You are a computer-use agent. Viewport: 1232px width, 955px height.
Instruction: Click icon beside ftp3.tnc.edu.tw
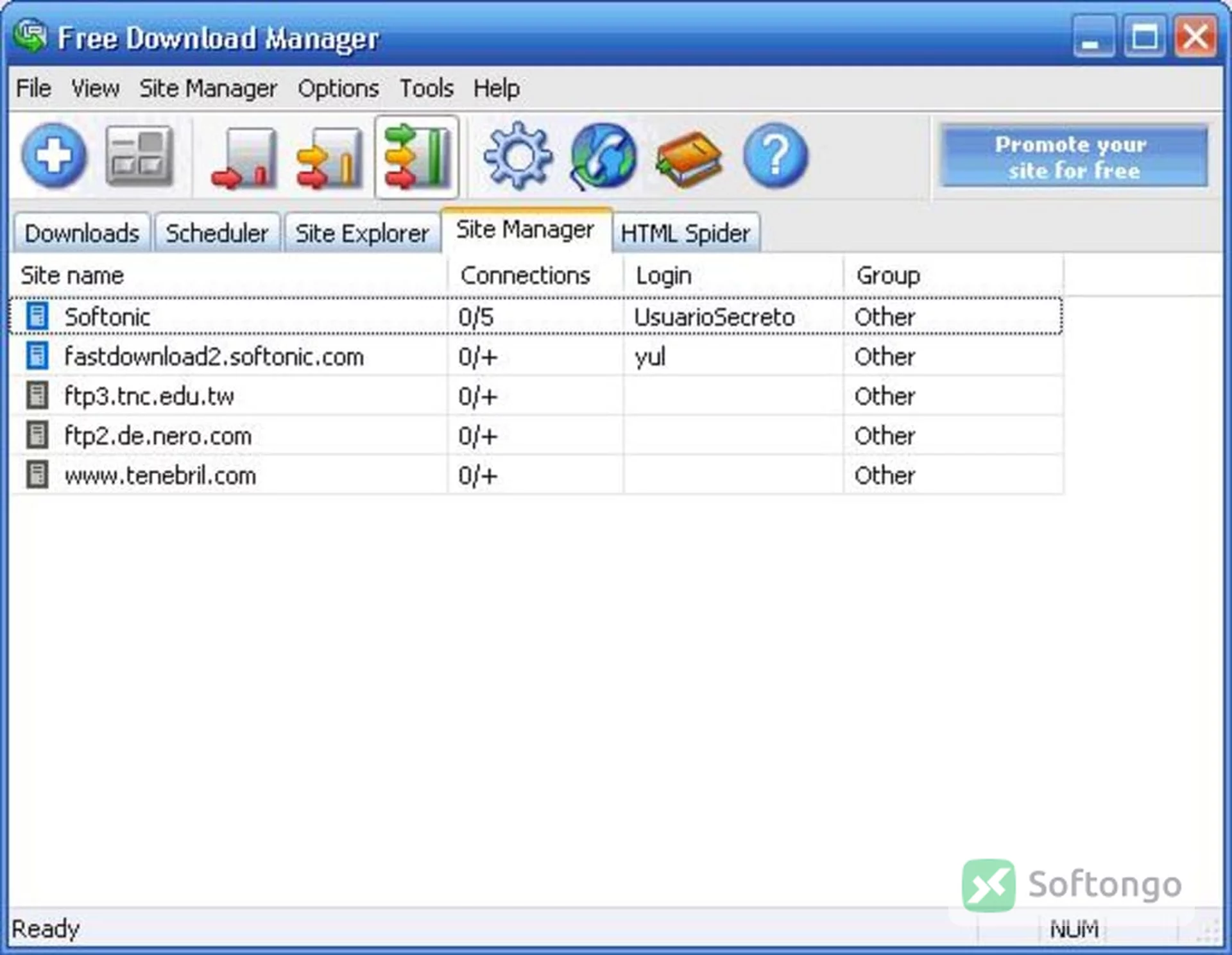point(37,396)
